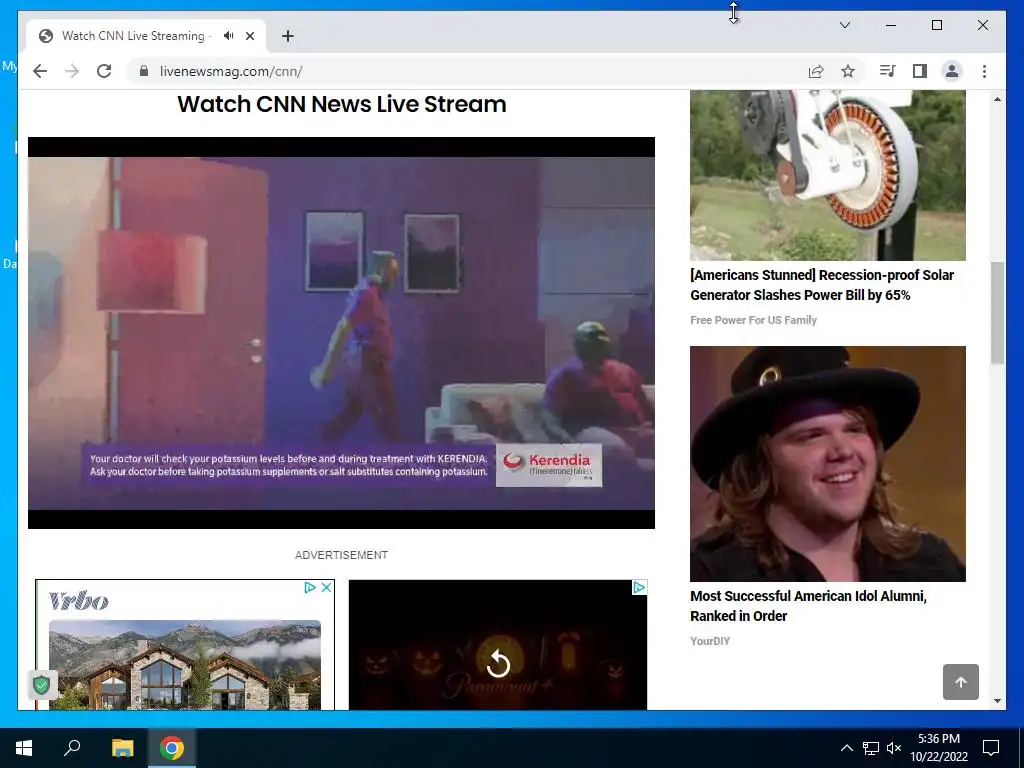The height and width of the screenshot is (768, 1024).
Task: Go back to the previous page
Action: 40,71
